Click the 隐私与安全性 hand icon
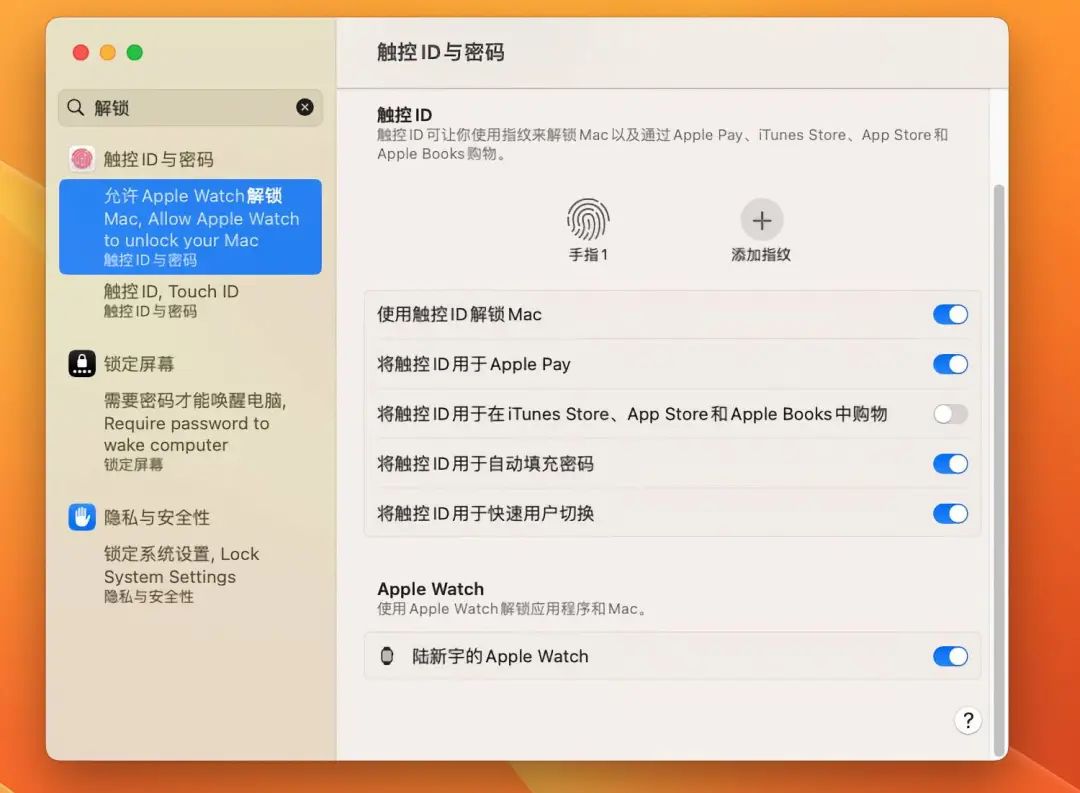 click(x=82, y=517)
